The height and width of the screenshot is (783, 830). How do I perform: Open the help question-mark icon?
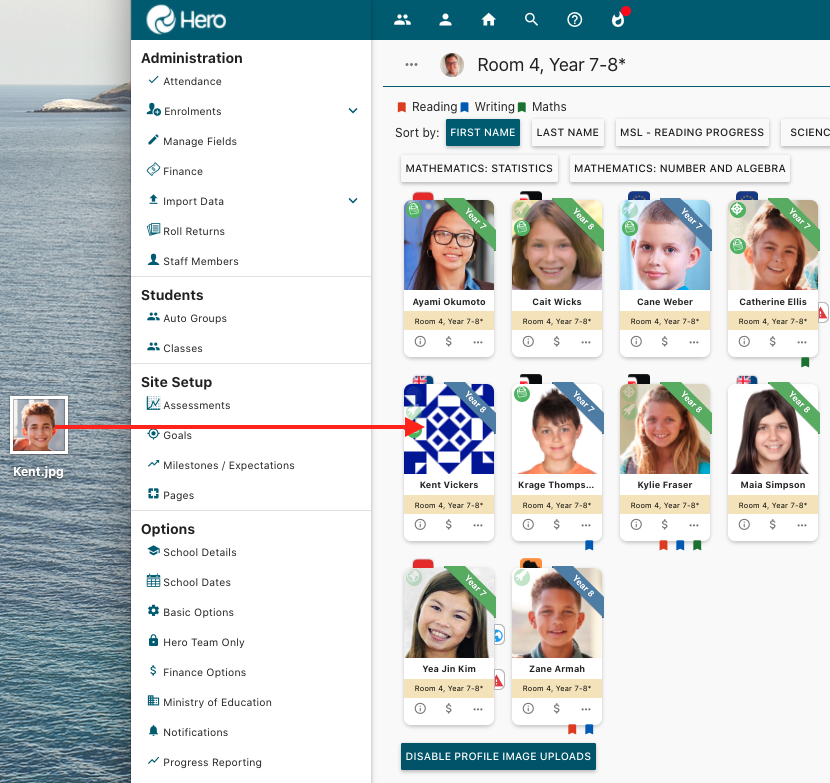coord(574,19)
